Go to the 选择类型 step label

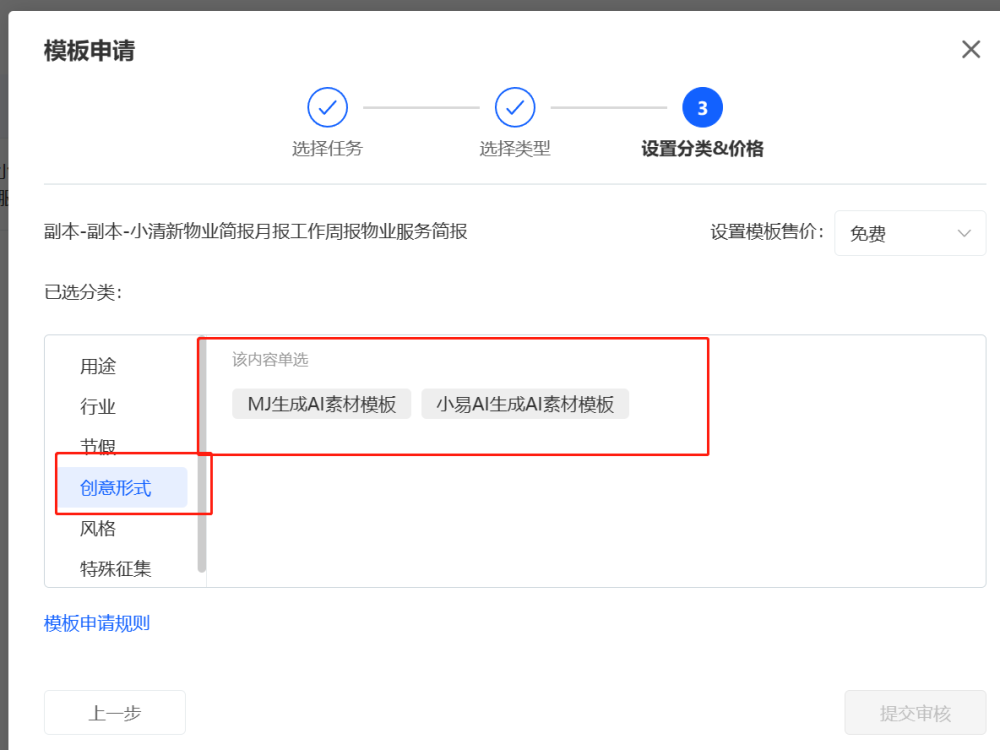(515, 149)
